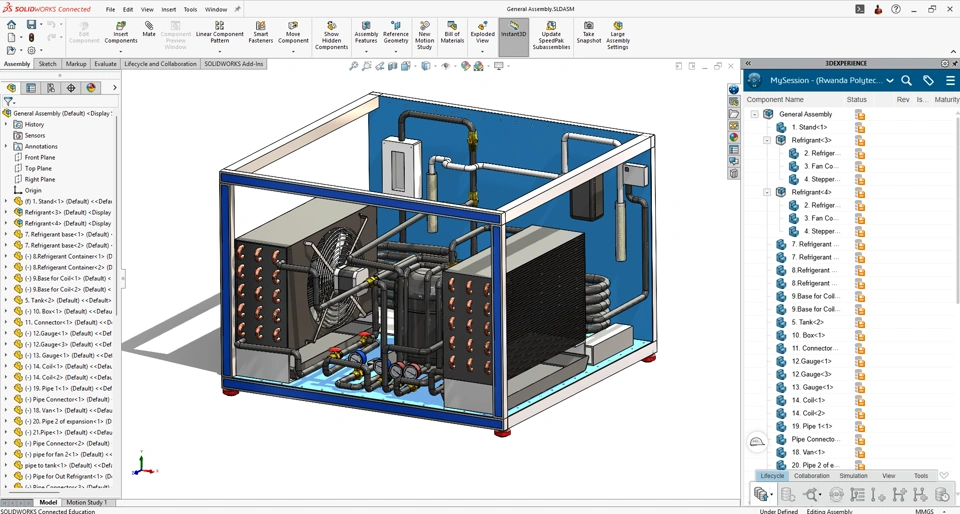
Task: Click the hard hat assistant icon
Action: (757, 442)
